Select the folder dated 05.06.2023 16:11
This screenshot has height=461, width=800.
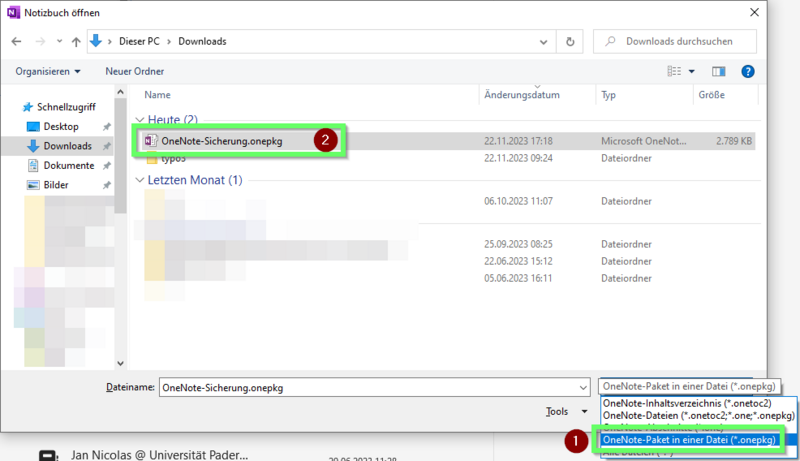[444, 278]
